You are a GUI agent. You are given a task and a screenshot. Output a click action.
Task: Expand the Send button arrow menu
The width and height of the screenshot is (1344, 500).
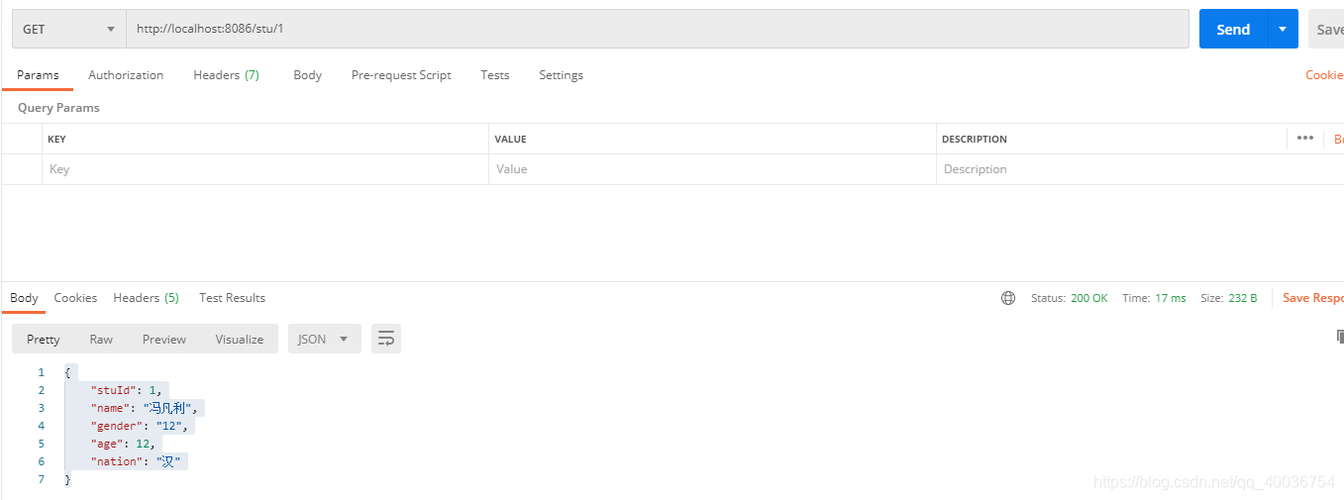(x=1282, y=29)
